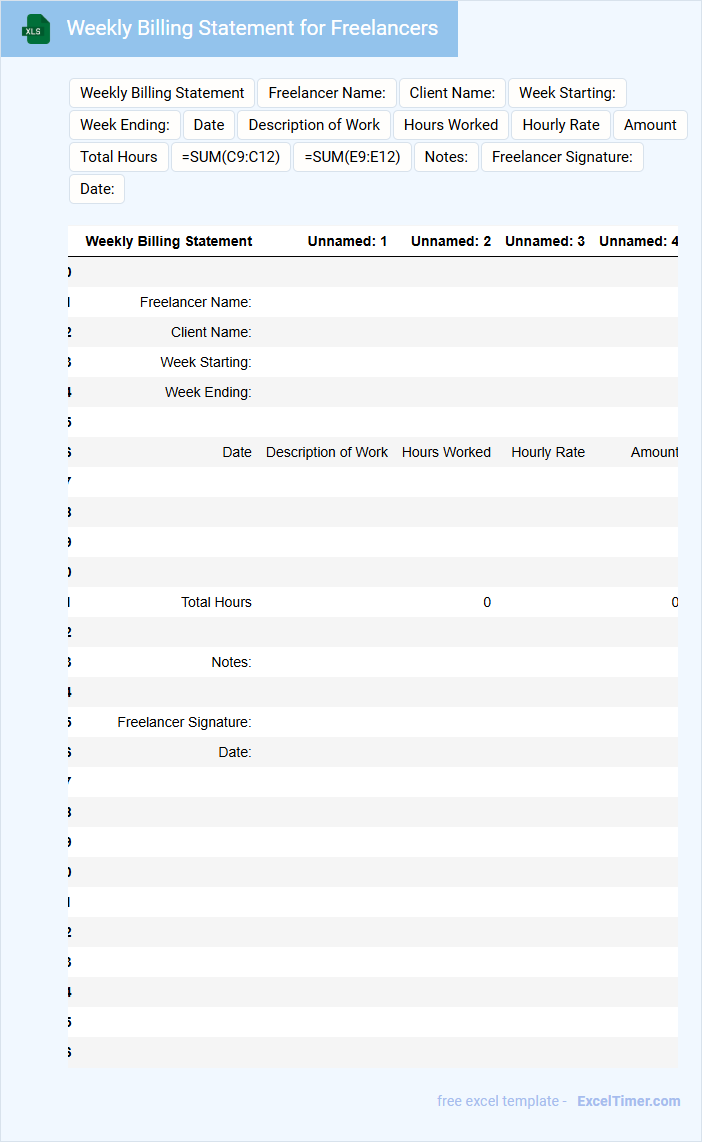Select the 'Description of Work' table cell
The image size is (702, 1142).
point(327,452)
